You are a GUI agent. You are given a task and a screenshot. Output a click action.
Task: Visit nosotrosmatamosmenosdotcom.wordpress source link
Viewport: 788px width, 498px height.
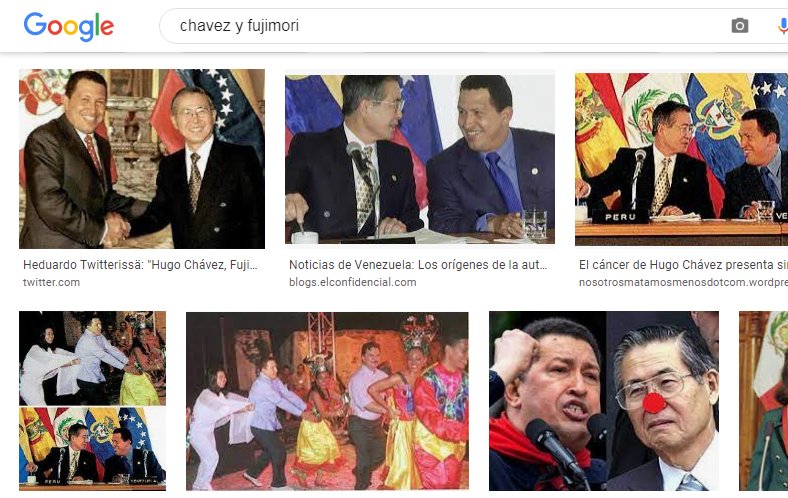(683, 282)
